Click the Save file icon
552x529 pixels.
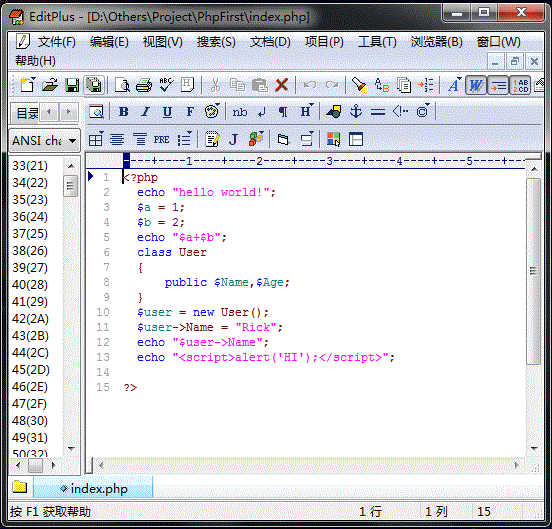click(x=72, y=86)
